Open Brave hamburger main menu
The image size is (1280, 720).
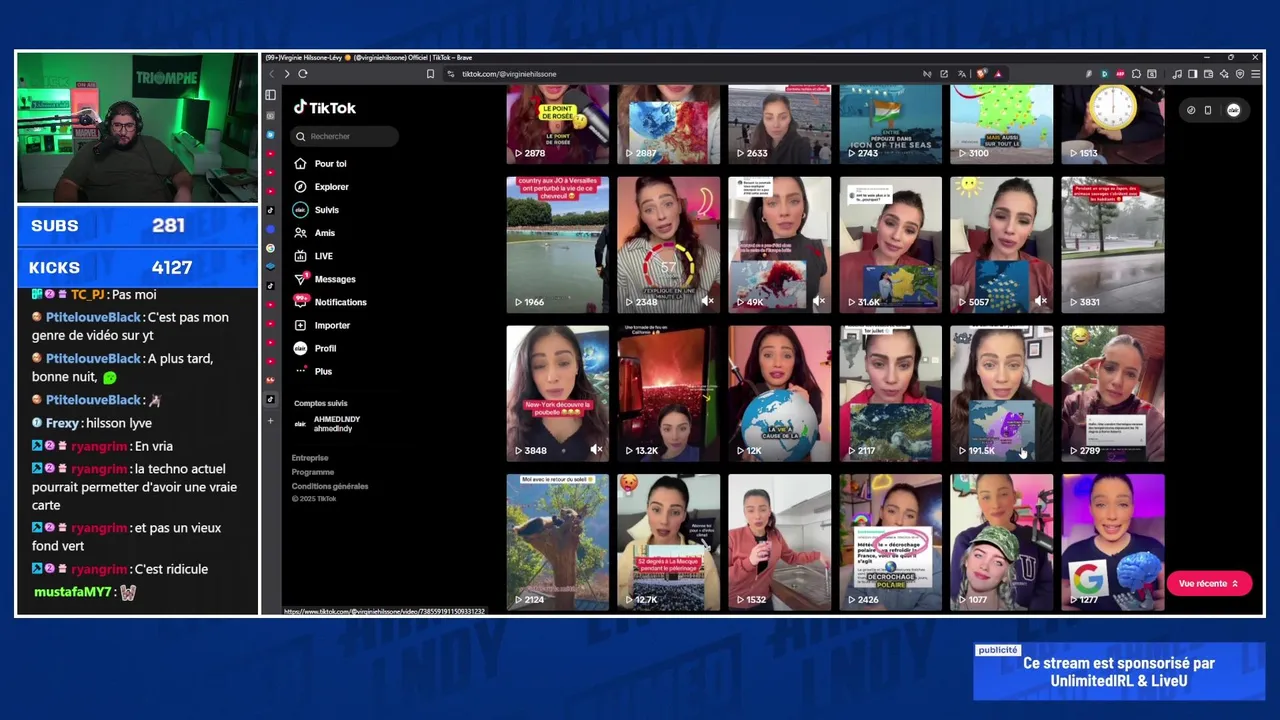click(1255, 74)
